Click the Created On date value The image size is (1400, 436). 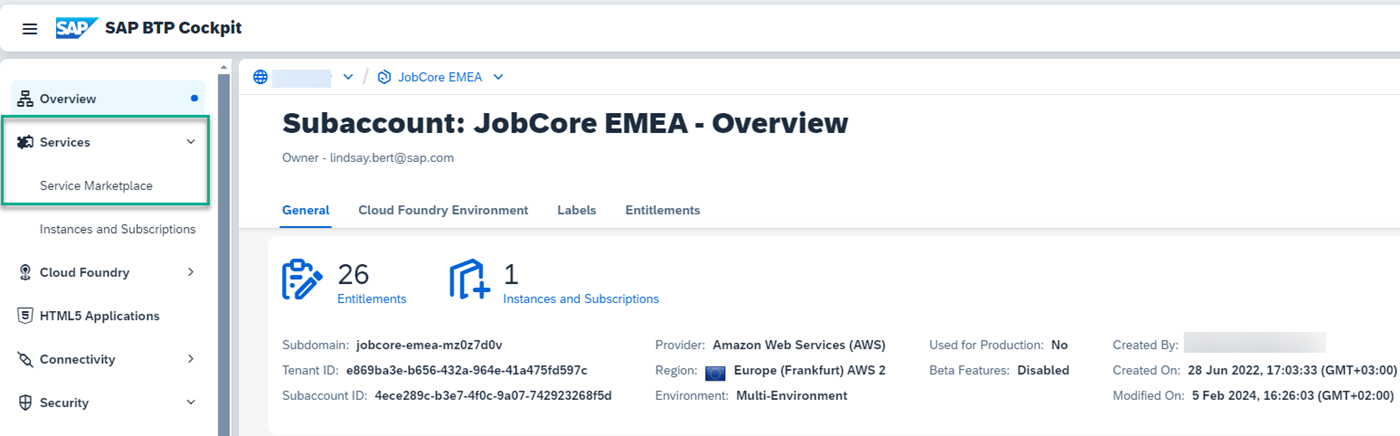point(1291,370)
